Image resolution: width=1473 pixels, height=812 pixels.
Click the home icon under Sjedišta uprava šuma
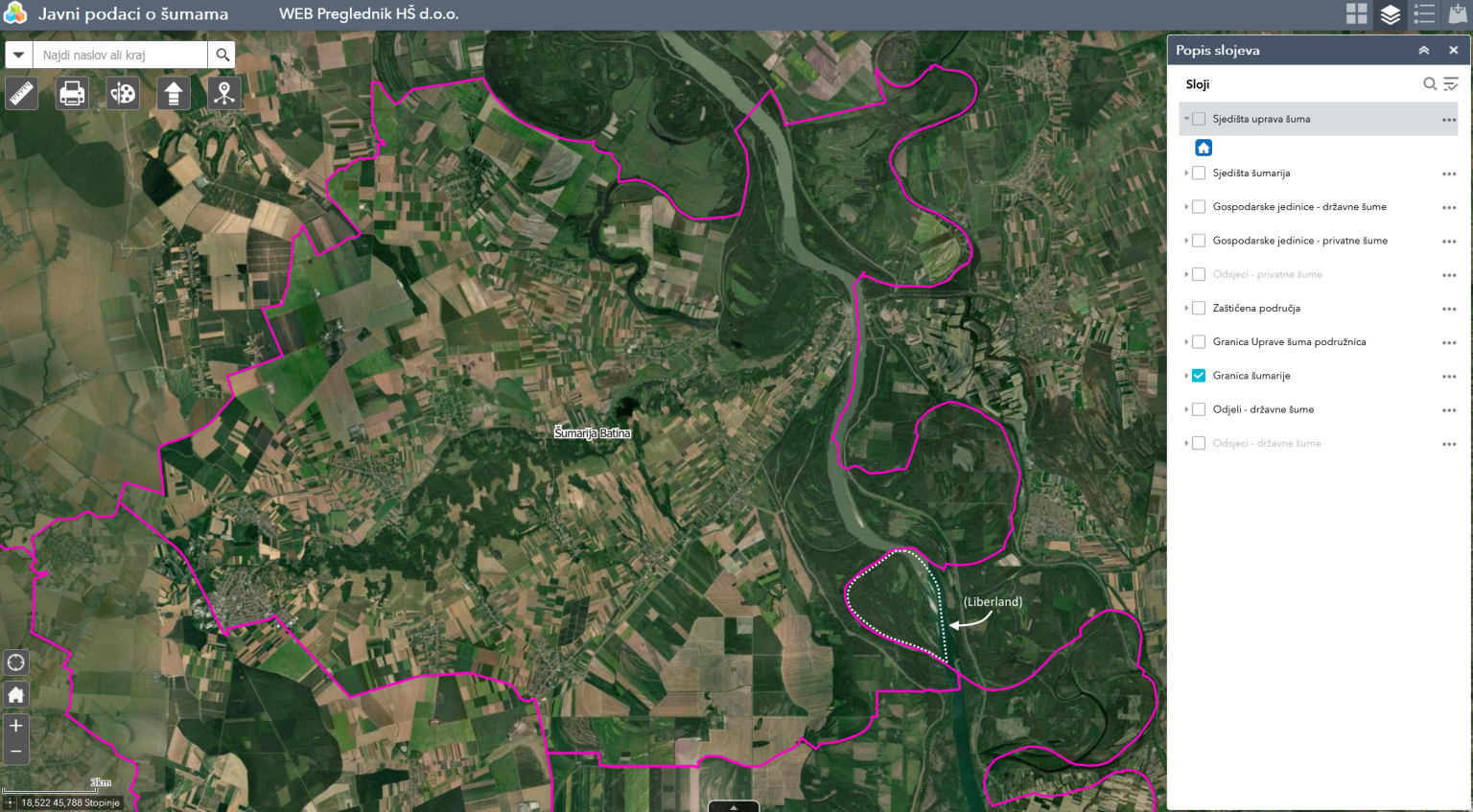(1204, 147)
